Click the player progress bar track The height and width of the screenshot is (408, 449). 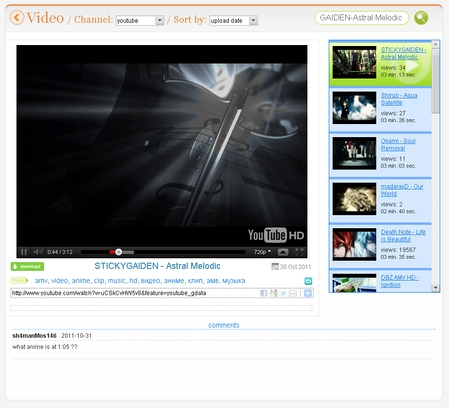tap(163, 252)
